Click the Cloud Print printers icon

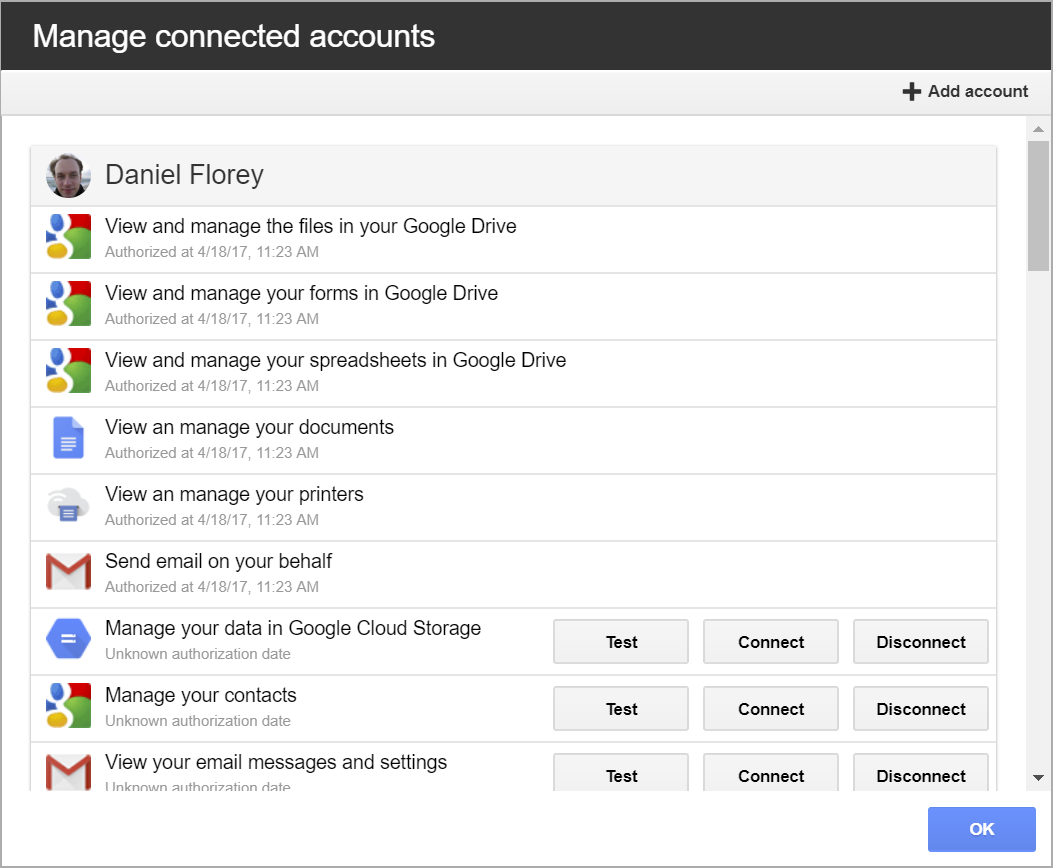click(x=68, y=505)
